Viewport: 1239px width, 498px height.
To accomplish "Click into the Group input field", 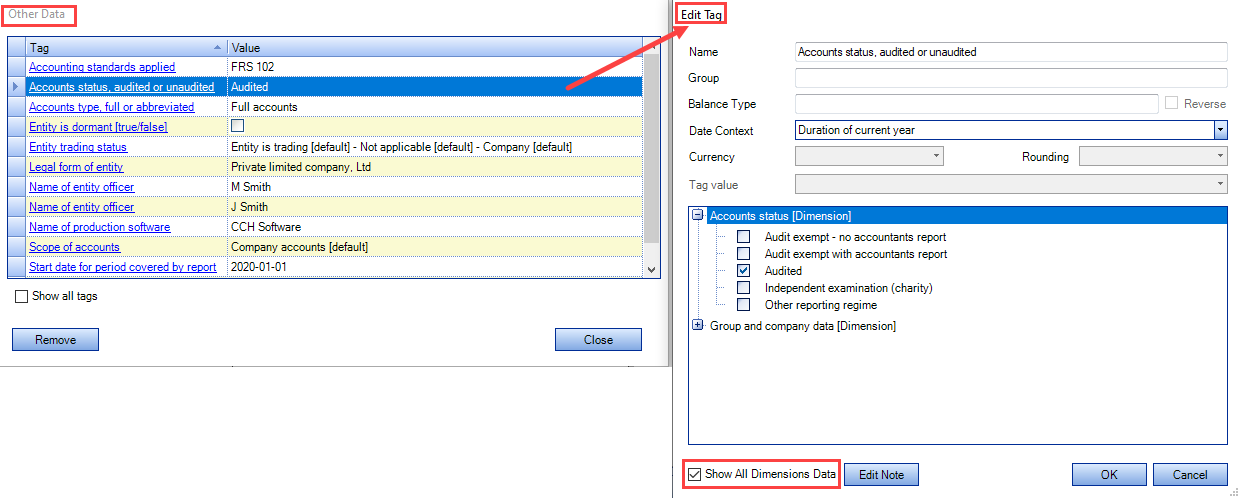I will [x=1011, y=78].
